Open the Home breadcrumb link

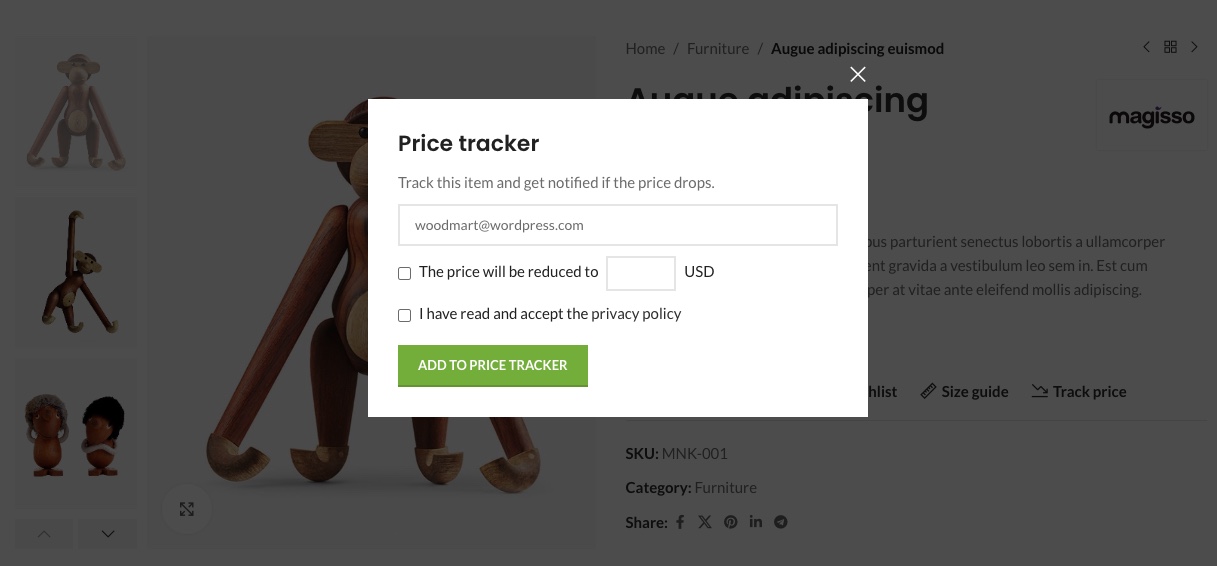tap(645, 49)
